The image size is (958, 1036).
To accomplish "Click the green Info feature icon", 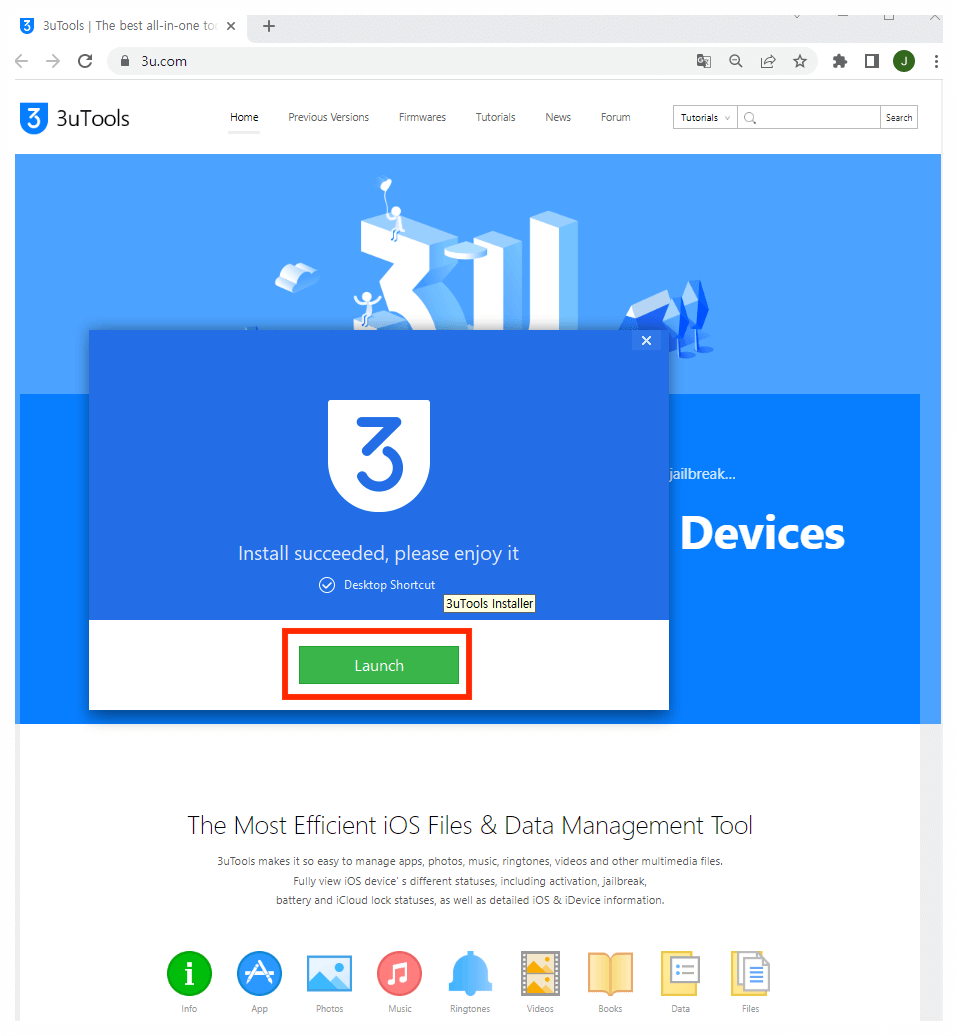I will 189,973.
